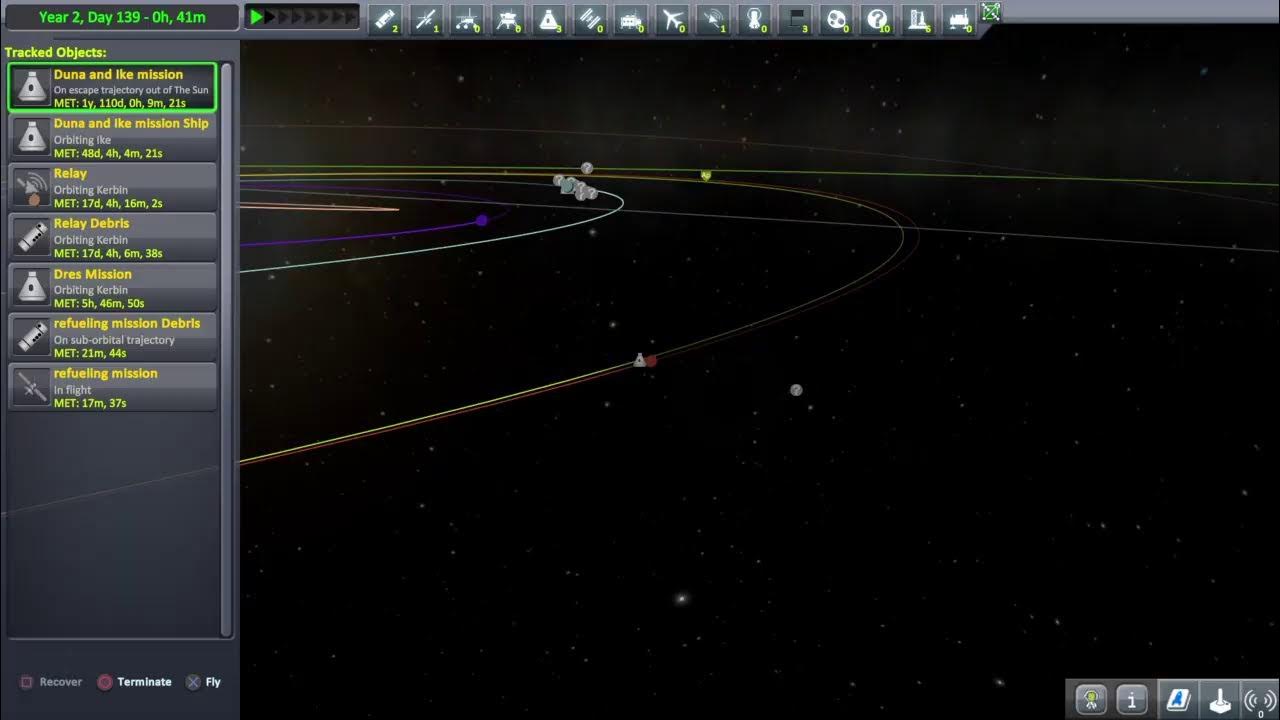Toggle the Rover vessel filter
The image size is (1280, 720).
coord(467,19)
